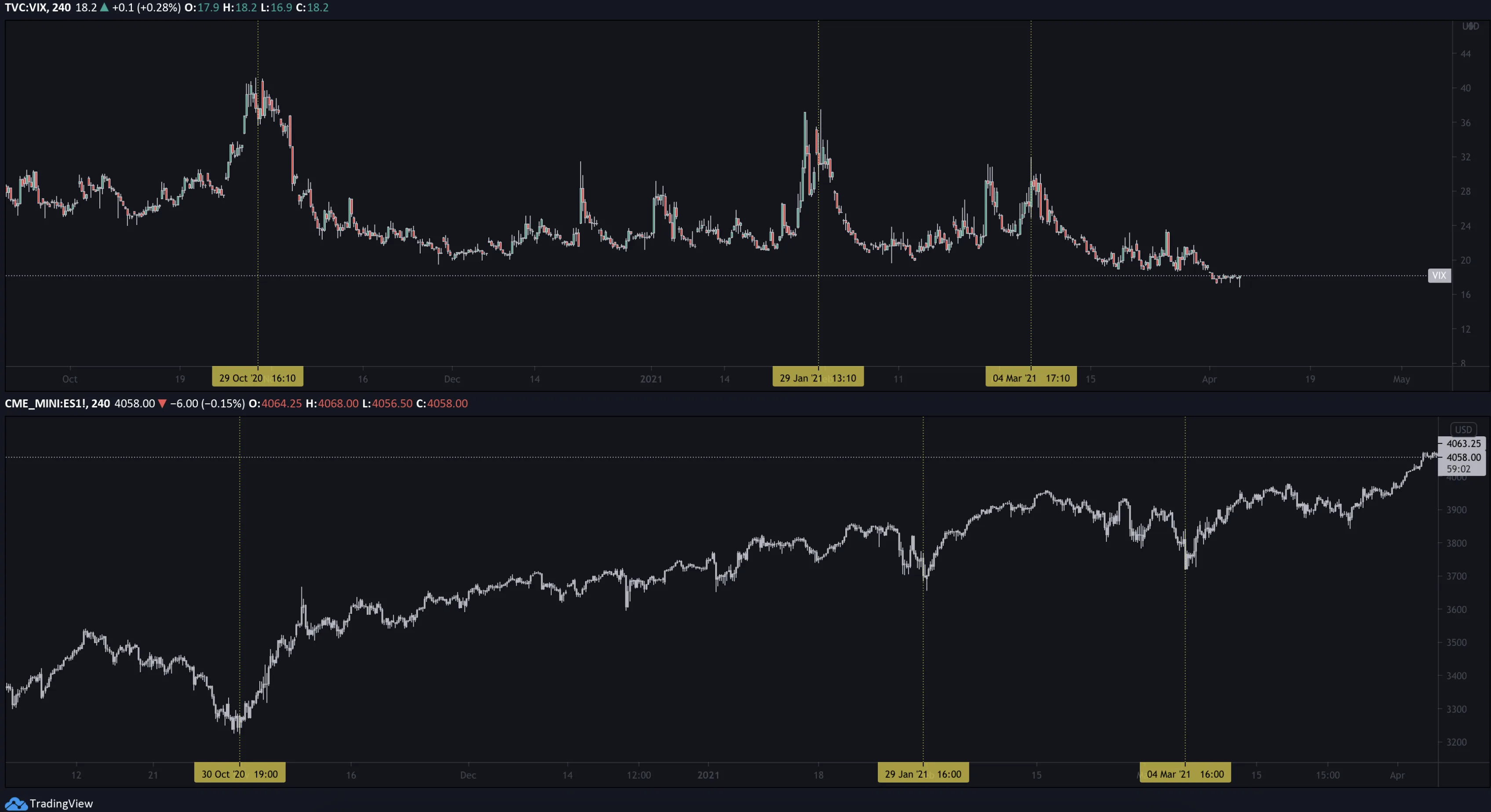
Task: Select the 29 Jan '21 16:00 time marker
Action: [923, 774]
